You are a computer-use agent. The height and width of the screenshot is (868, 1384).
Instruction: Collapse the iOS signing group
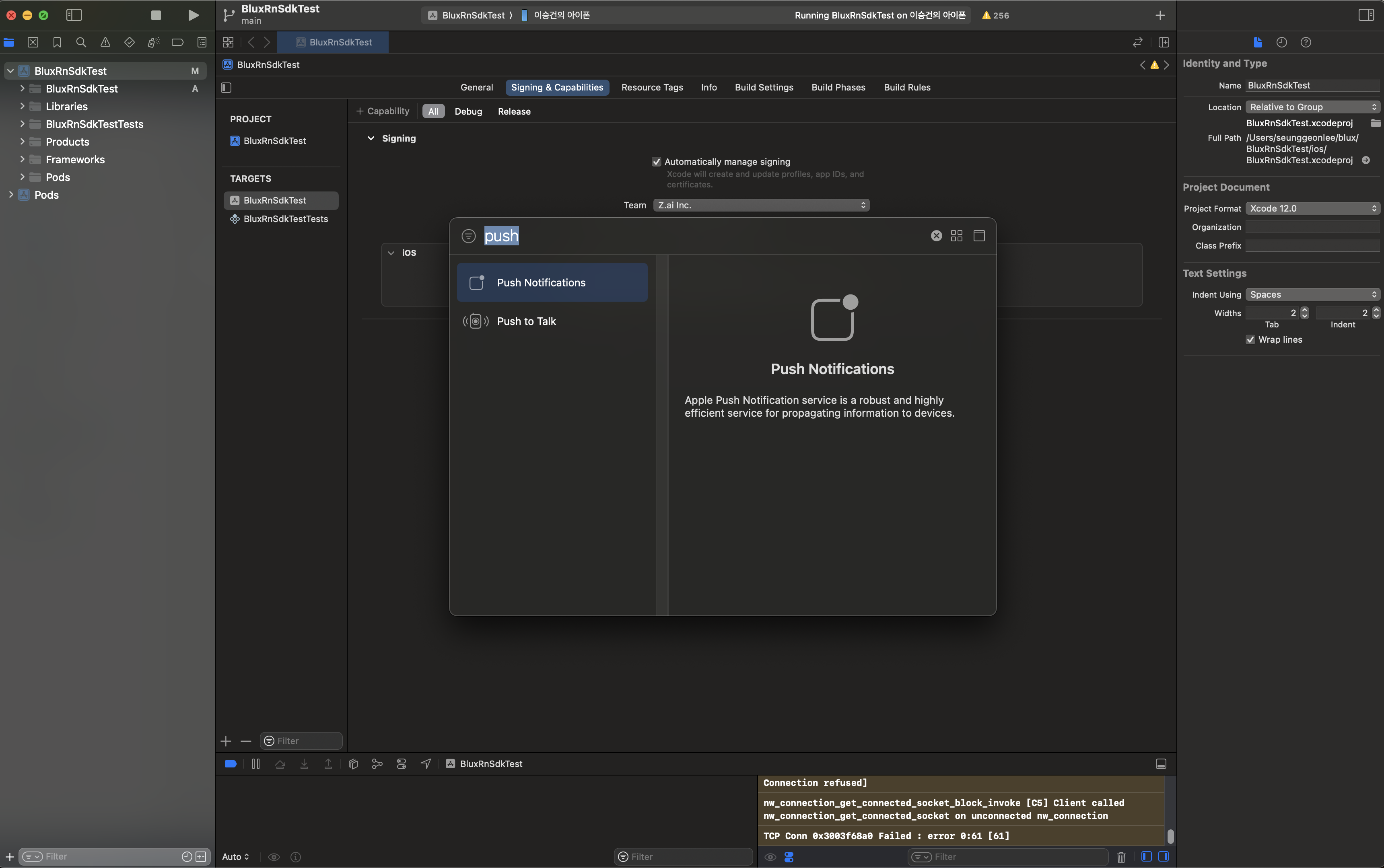click(x=391, y=253)
